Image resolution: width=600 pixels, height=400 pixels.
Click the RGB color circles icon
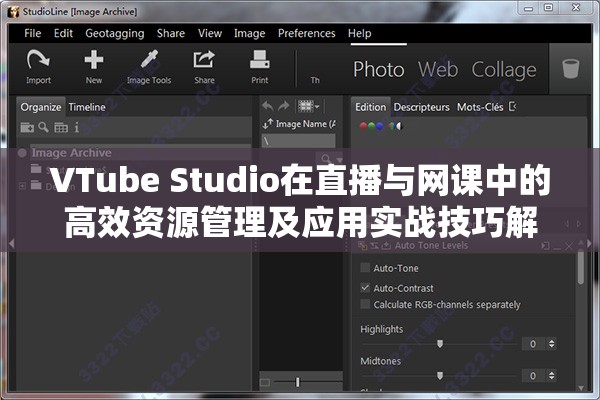tap(371, 126)
